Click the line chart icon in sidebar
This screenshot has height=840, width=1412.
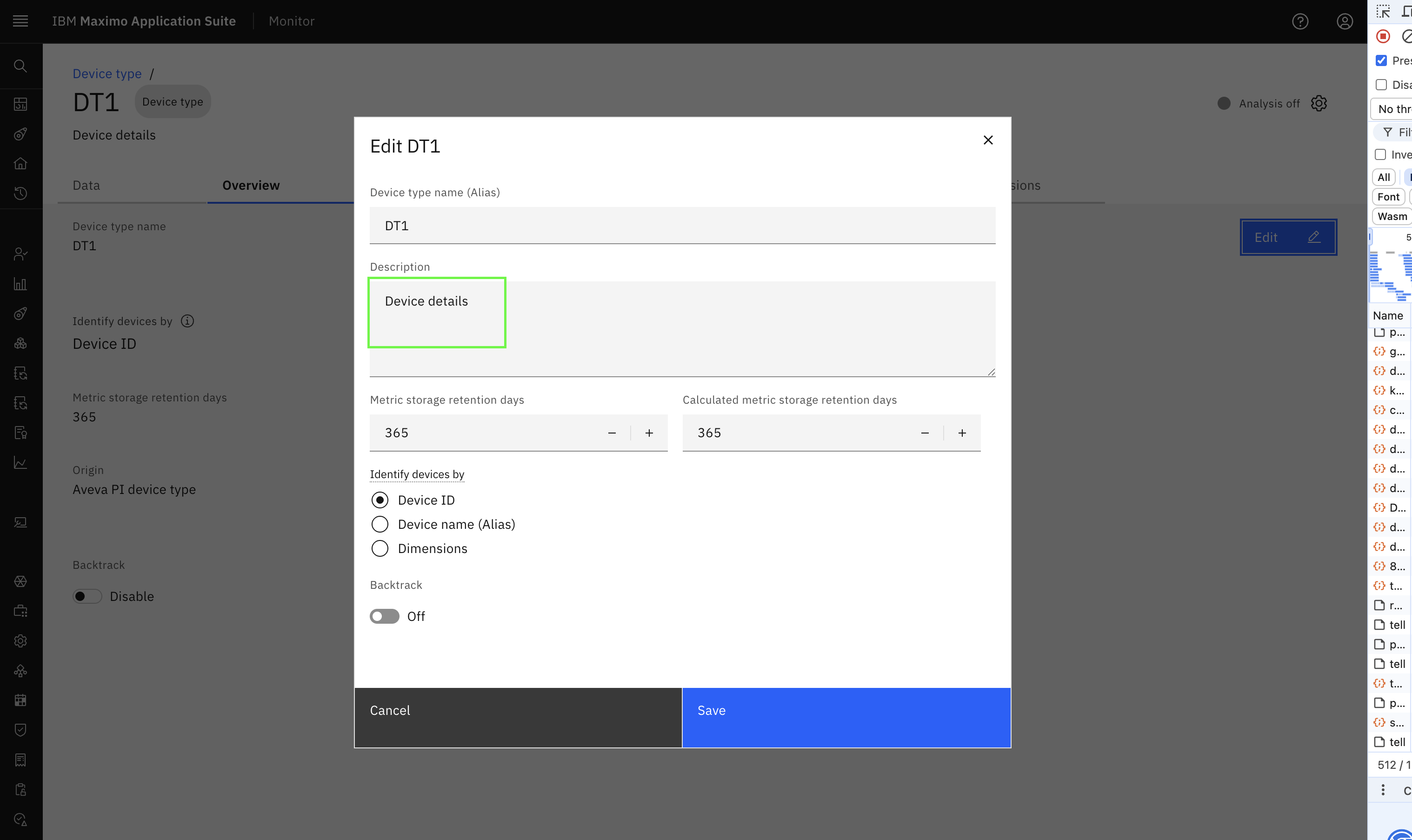[20, 463]
